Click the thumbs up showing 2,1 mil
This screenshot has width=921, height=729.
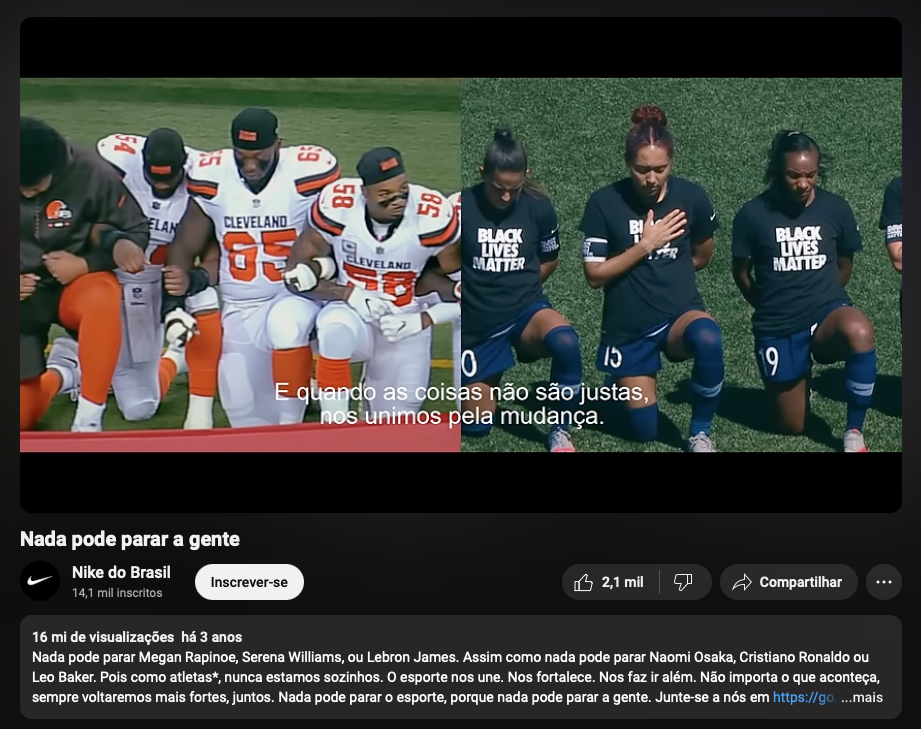point(610,581)
